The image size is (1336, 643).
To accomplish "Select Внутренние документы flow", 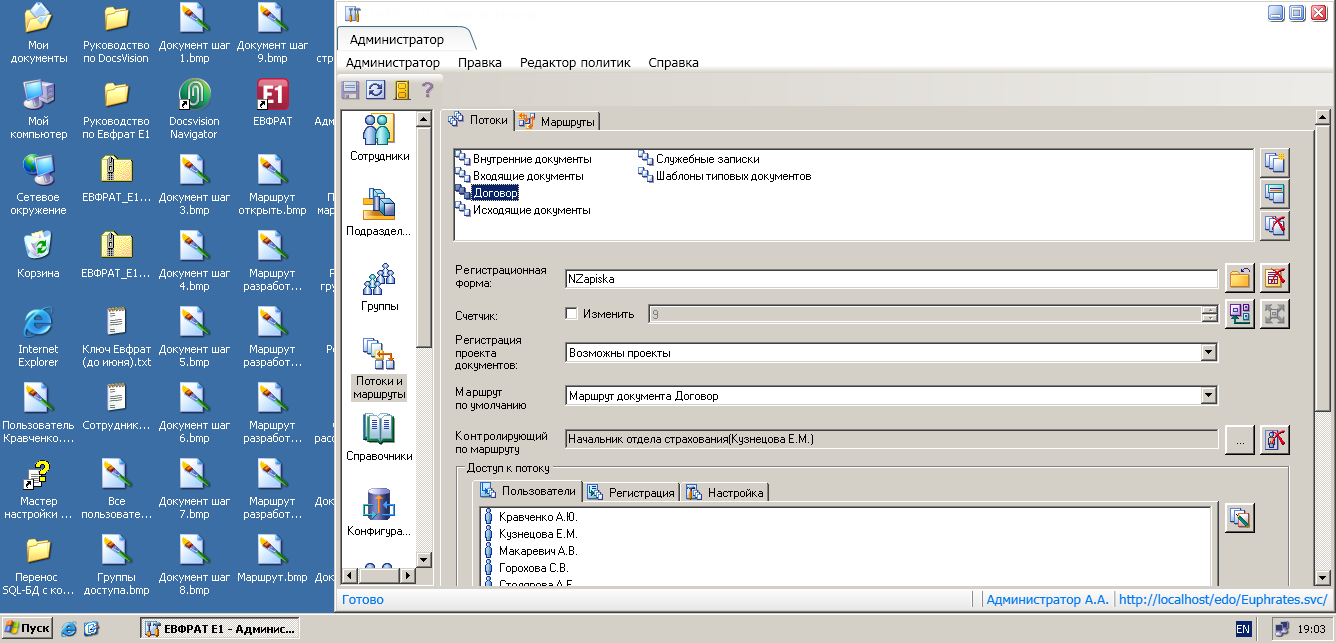I will [x=523, y=159].
